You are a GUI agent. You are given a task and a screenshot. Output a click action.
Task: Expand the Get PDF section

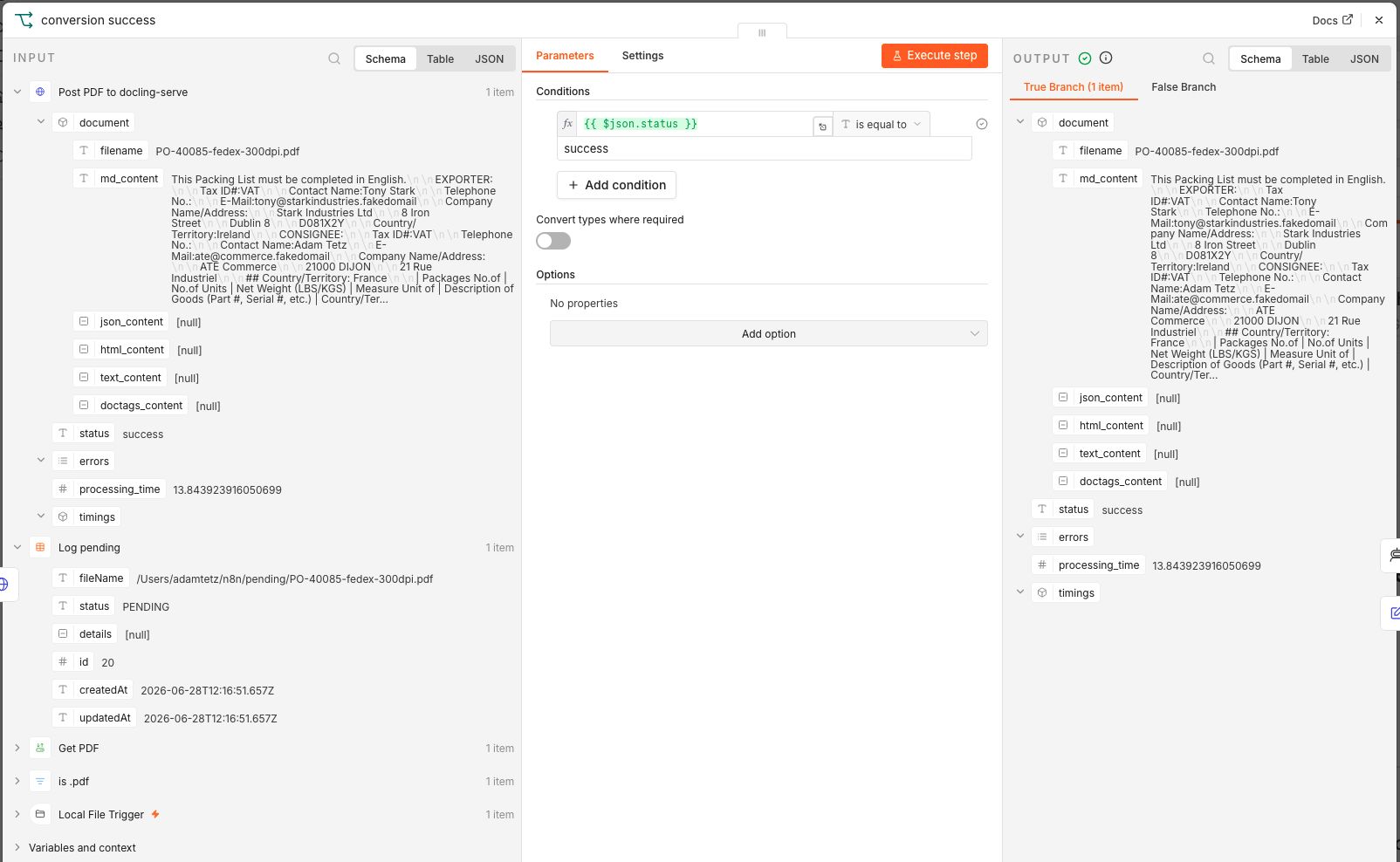coord(17,748)
